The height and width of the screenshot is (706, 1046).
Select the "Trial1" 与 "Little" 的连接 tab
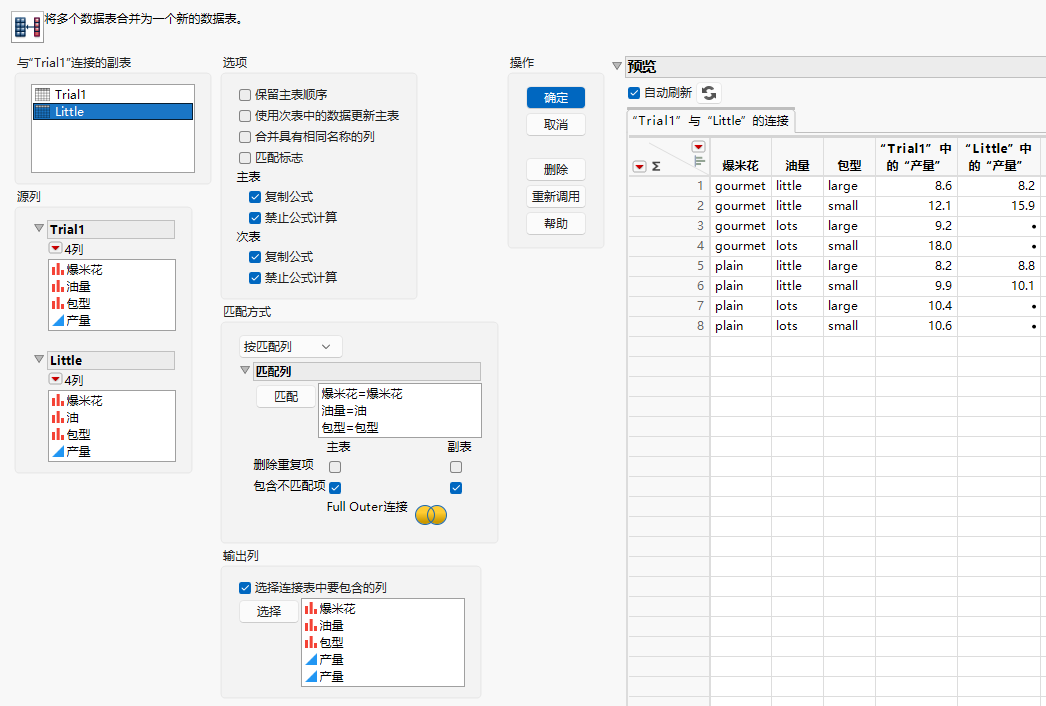pos(710,121)
